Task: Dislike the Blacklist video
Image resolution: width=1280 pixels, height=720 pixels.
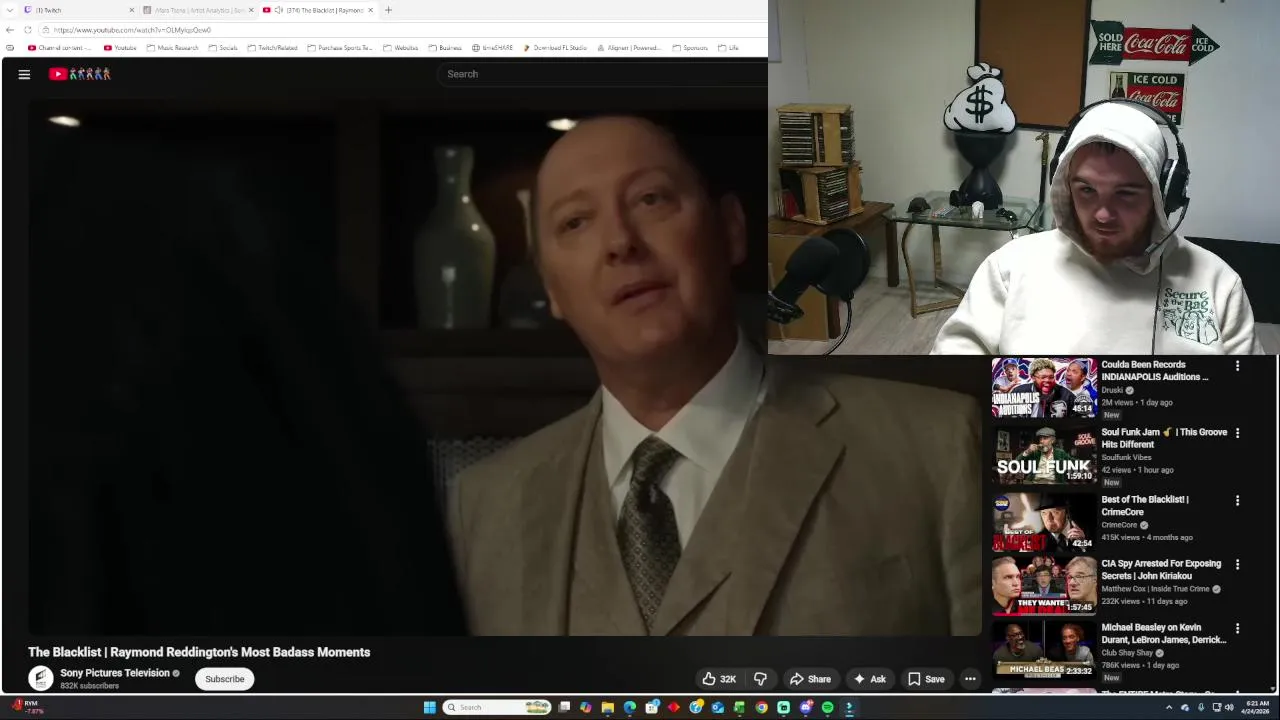Action: click(x=760, y=679)
